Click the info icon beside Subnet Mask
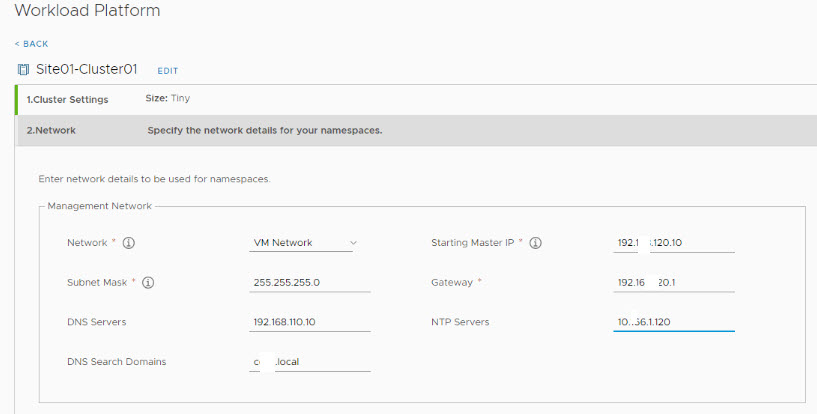Viewport: 817px width, 414px height. (148, 283)
